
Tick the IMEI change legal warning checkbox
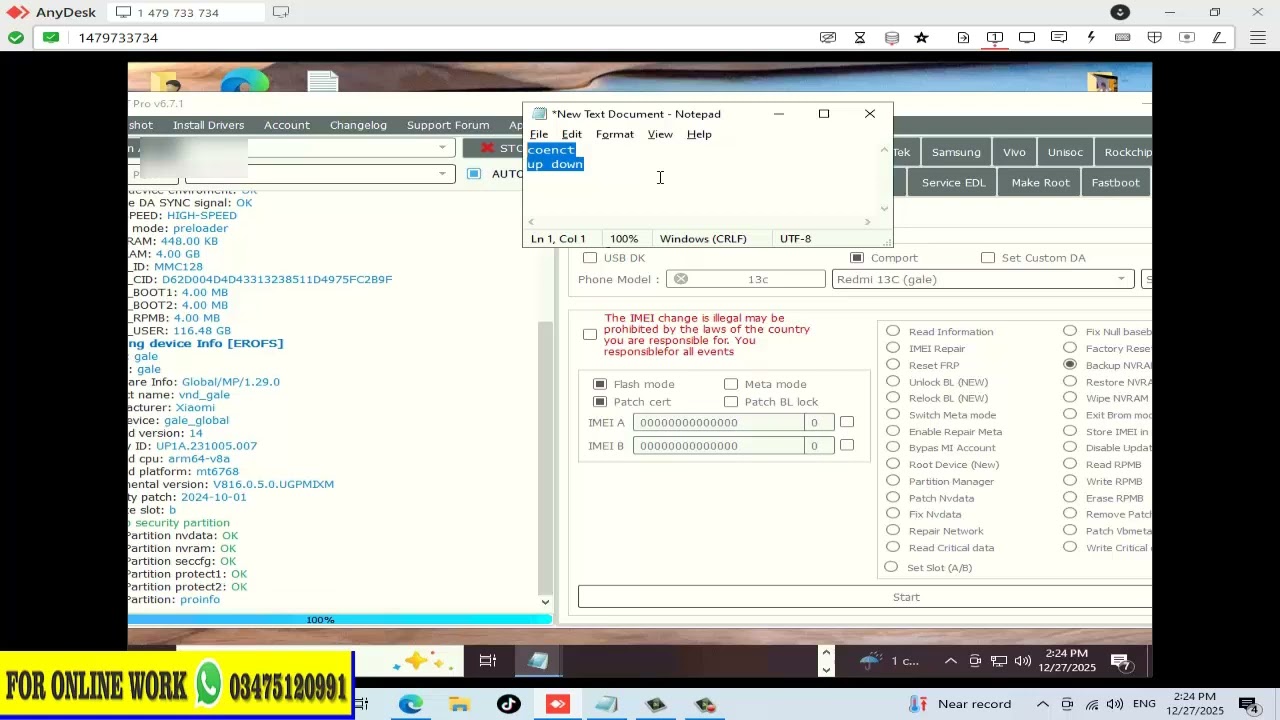[590, 334]
